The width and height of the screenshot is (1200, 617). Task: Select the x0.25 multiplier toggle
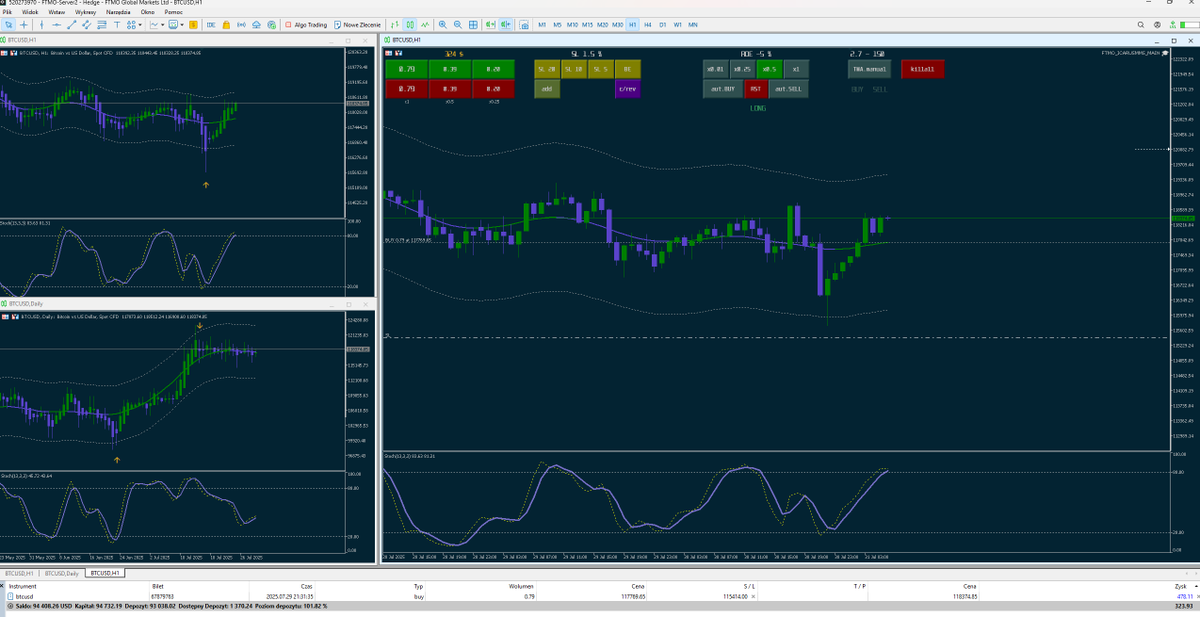741,69
